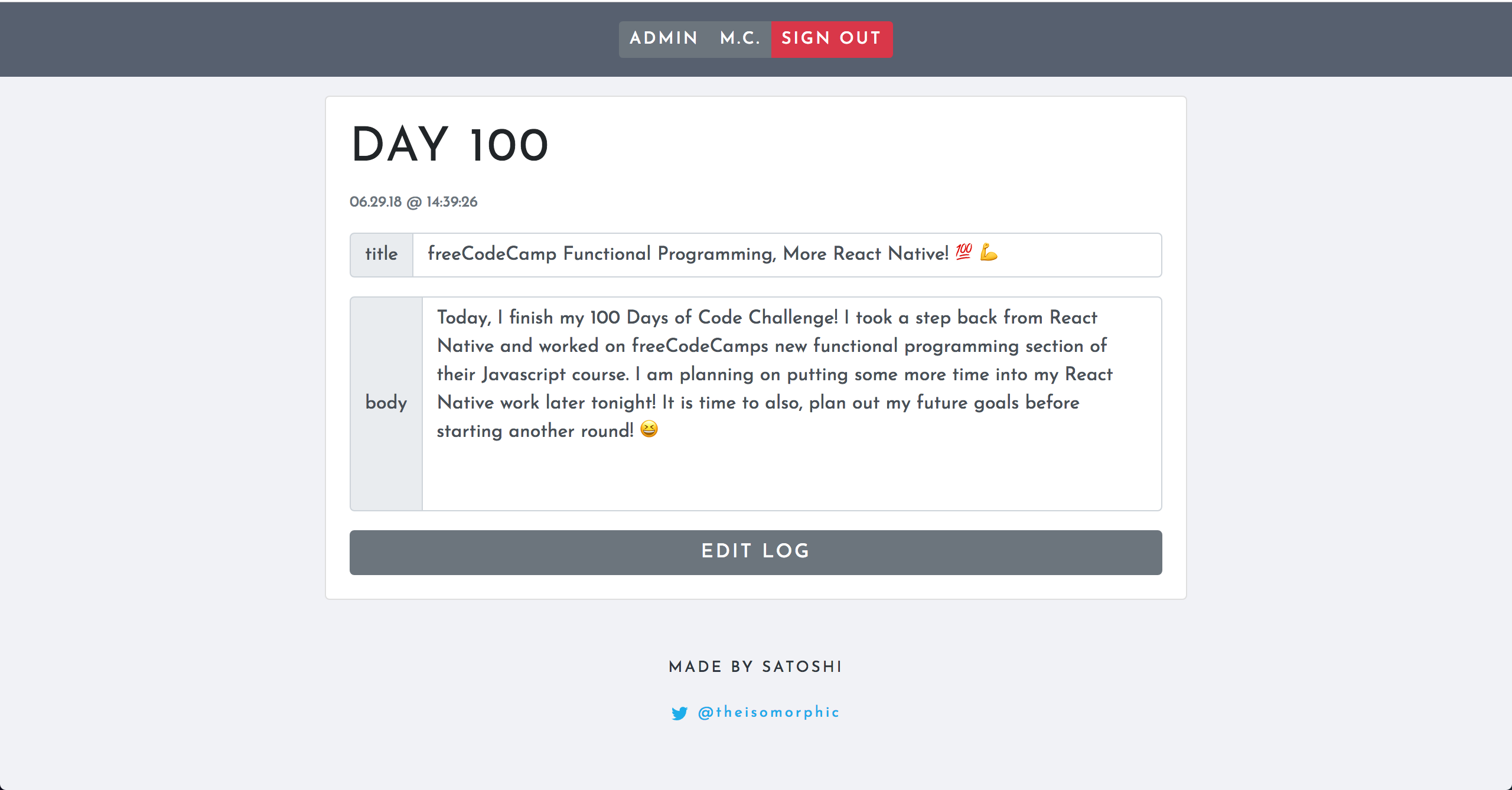1512x790 pixels.
Task: Click inside the title input field
Action: coord(787,254)
